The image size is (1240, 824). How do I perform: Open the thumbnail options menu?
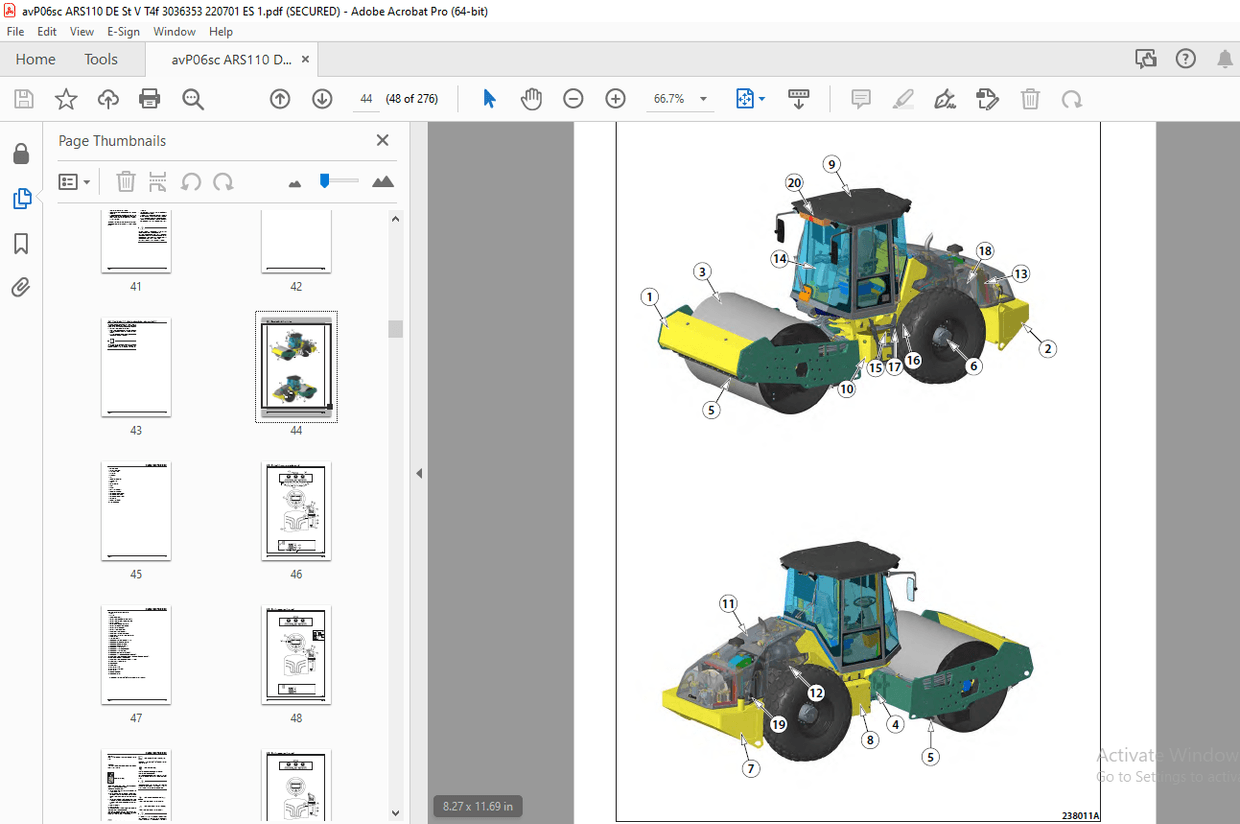(x=74, y=181)
